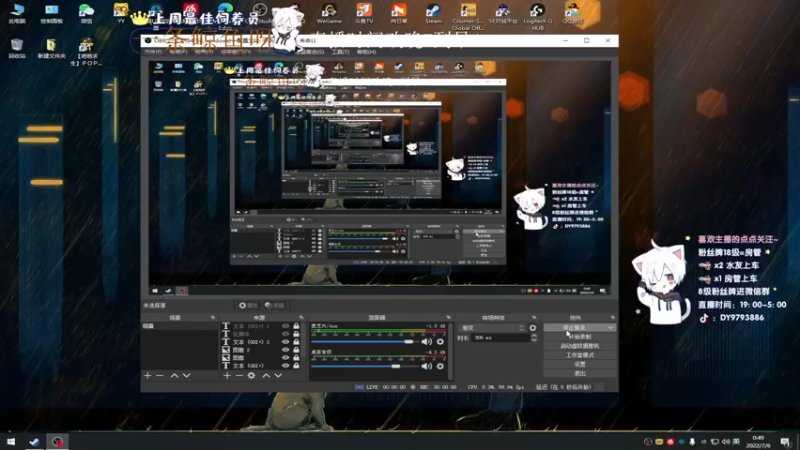The image size is (800, 450).
Task: Open 帮助(H) menu
Action: pyautogui.click(x=366, y=52)
